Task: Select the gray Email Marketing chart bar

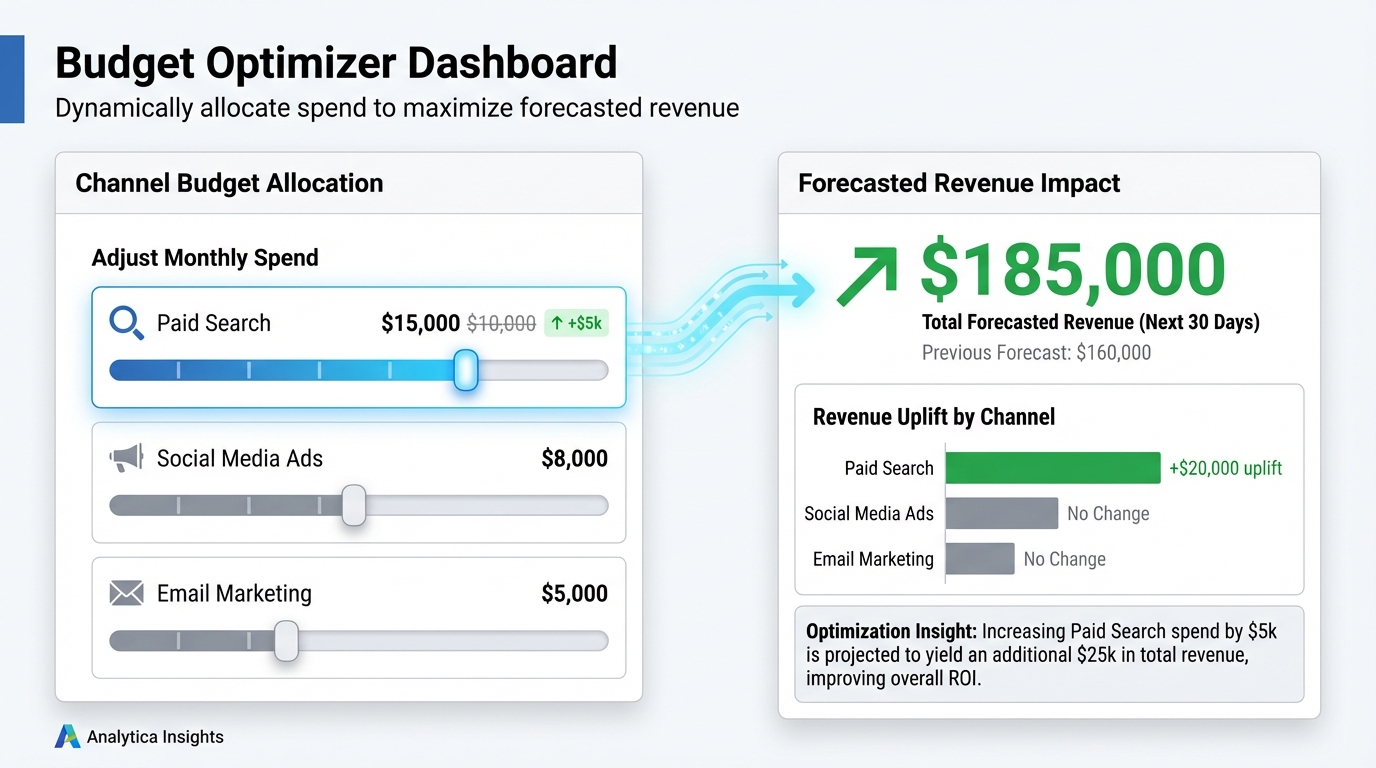Action: click(980, 559)
